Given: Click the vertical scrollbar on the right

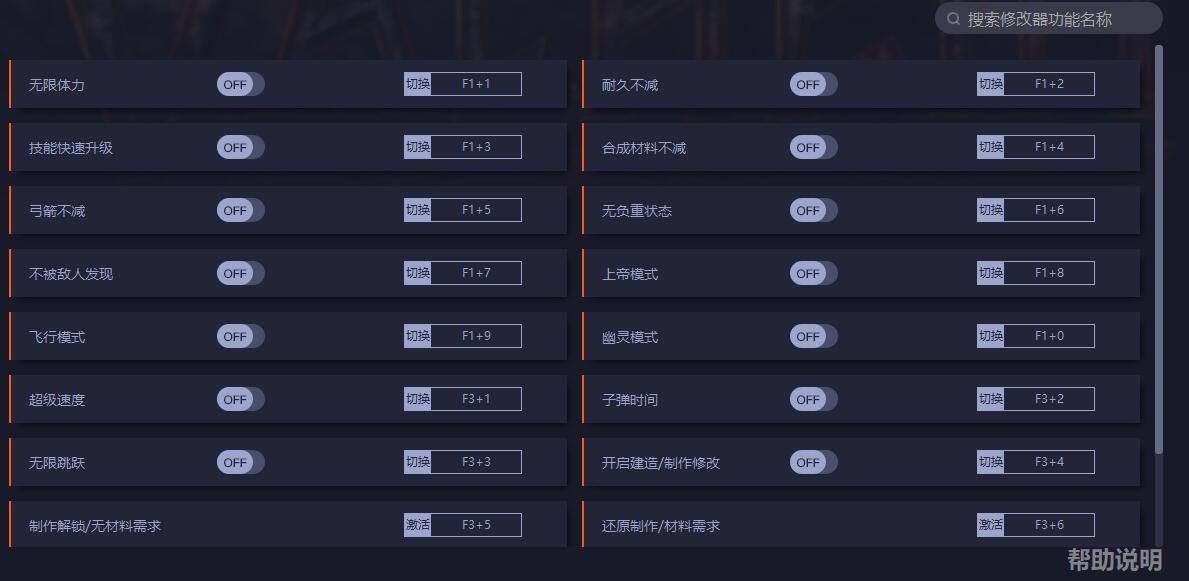Looking at the screenshot, I should [x=1159, y=250].
